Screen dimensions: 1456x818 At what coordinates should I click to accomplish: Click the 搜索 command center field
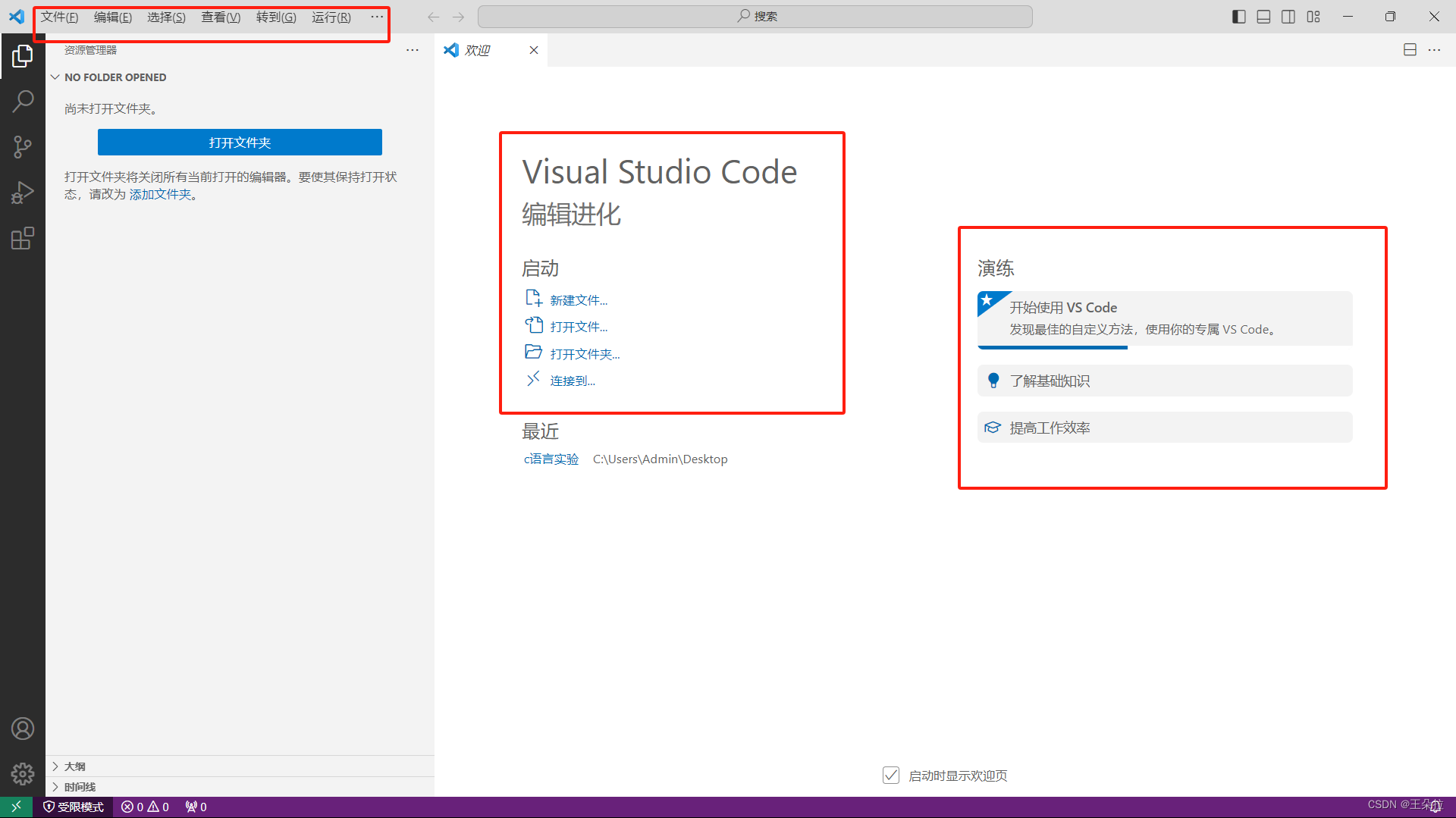[755, 17]
